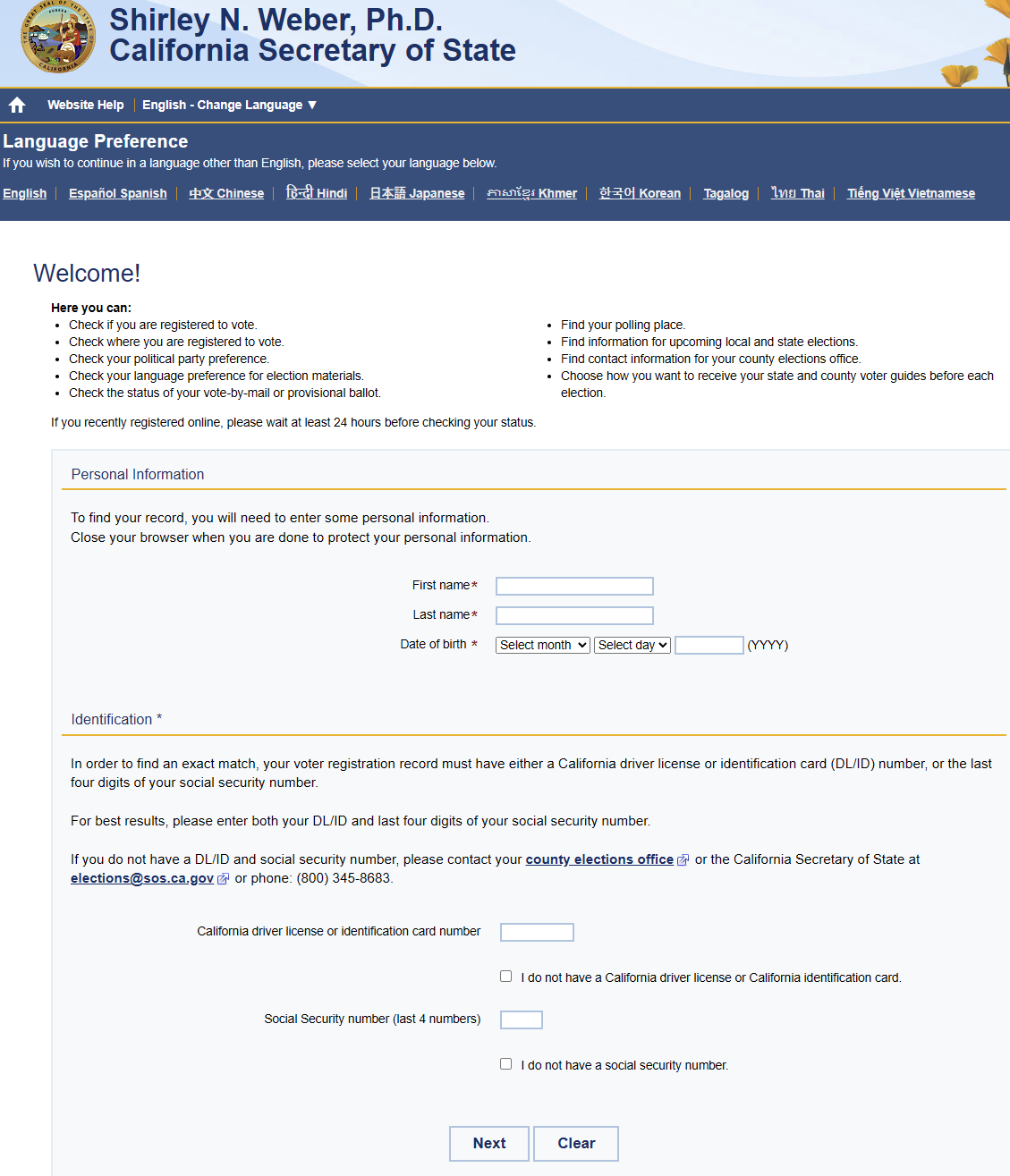Image resolution: width=1010 pixels, height=1176 pixels.
Task: Click the California state seal logo
Action: click(x=58, y=37)
